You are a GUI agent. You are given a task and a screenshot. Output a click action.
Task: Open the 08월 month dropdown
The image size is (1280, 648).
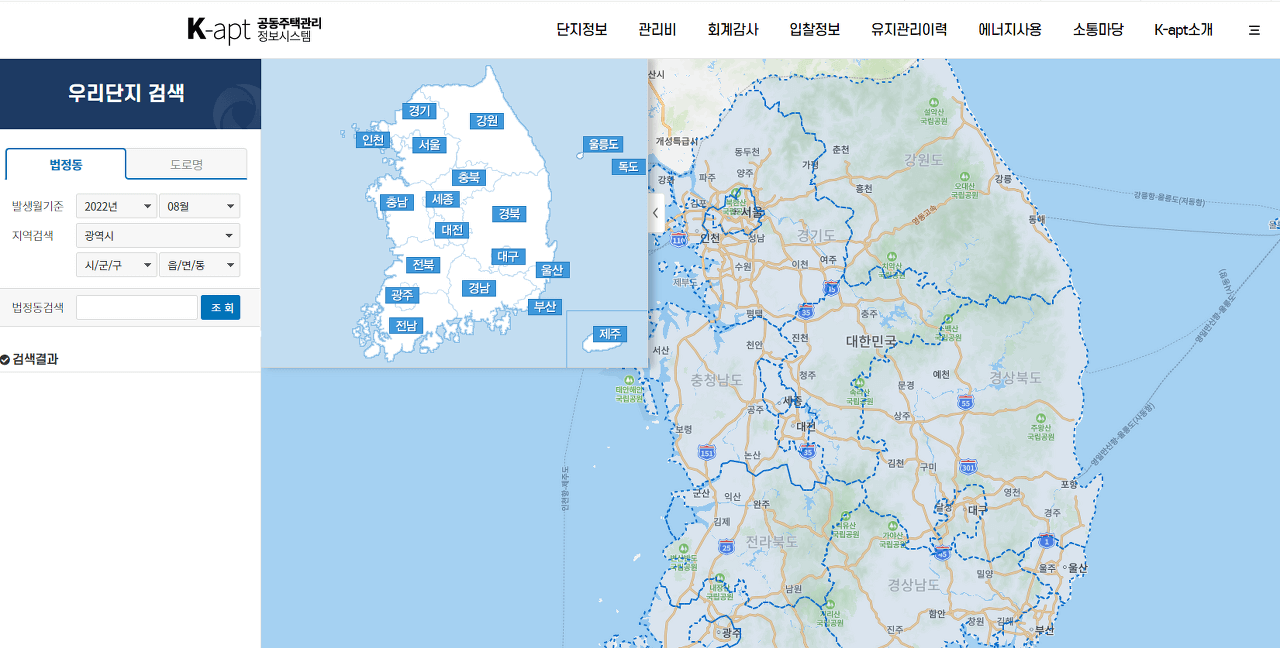click(199, 204)
